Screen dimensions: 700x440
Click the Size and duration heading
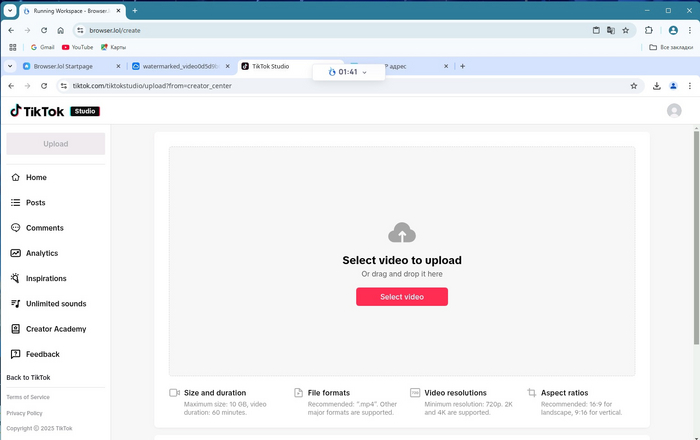pyautogui.click(x=215, y=393)
